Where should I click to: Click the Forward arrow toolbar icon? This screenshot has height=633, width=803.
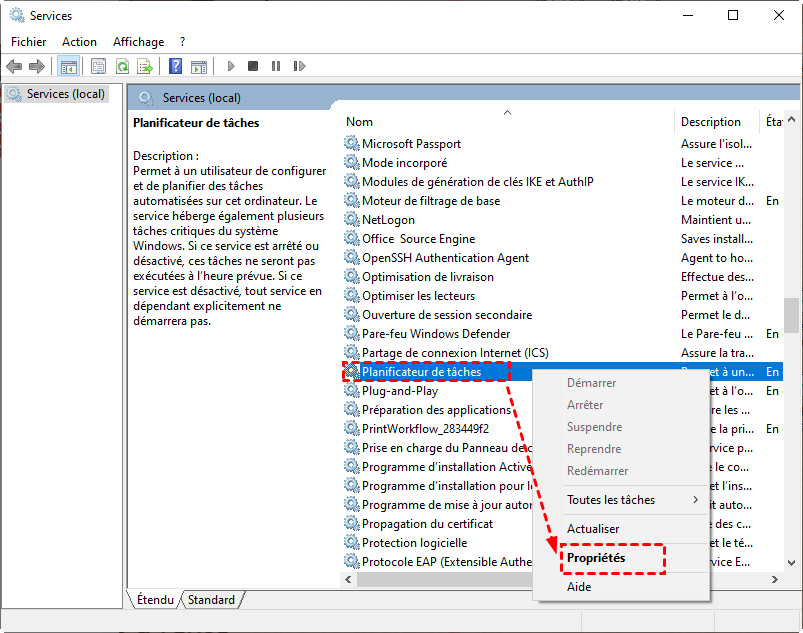pos(37,66)
